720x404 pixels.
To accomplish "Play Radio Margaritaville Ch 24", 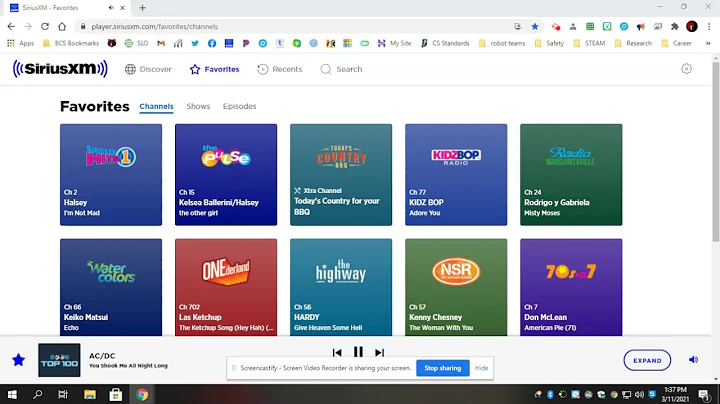I will click(x=571, y=174).
